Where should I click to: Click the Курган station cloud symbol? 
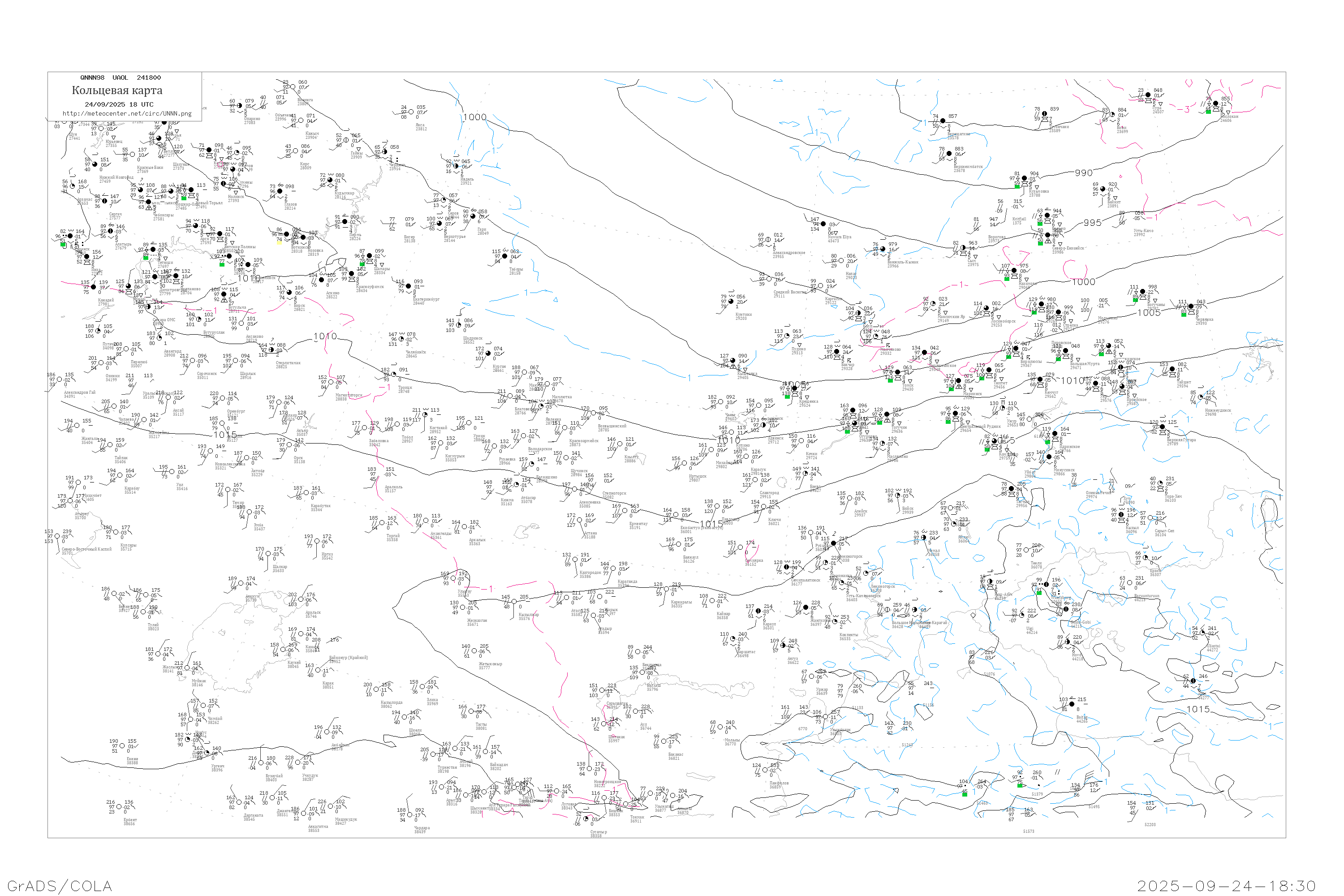click(x=489, y=354)
